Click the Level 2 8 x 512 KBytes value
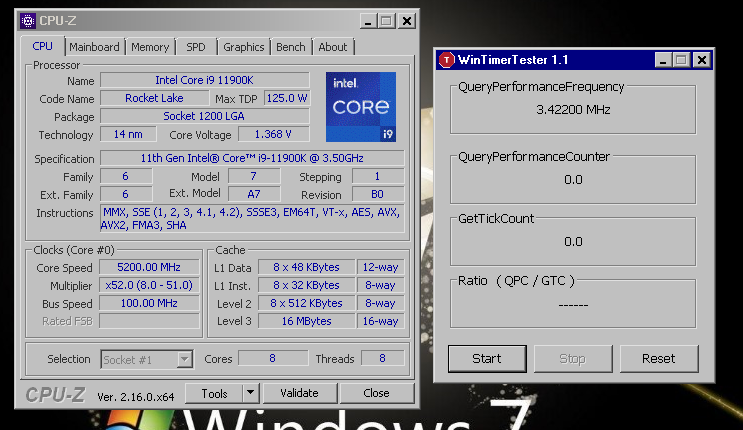The image size is (743, 430). pyautogui.click(x=307, y=303)
